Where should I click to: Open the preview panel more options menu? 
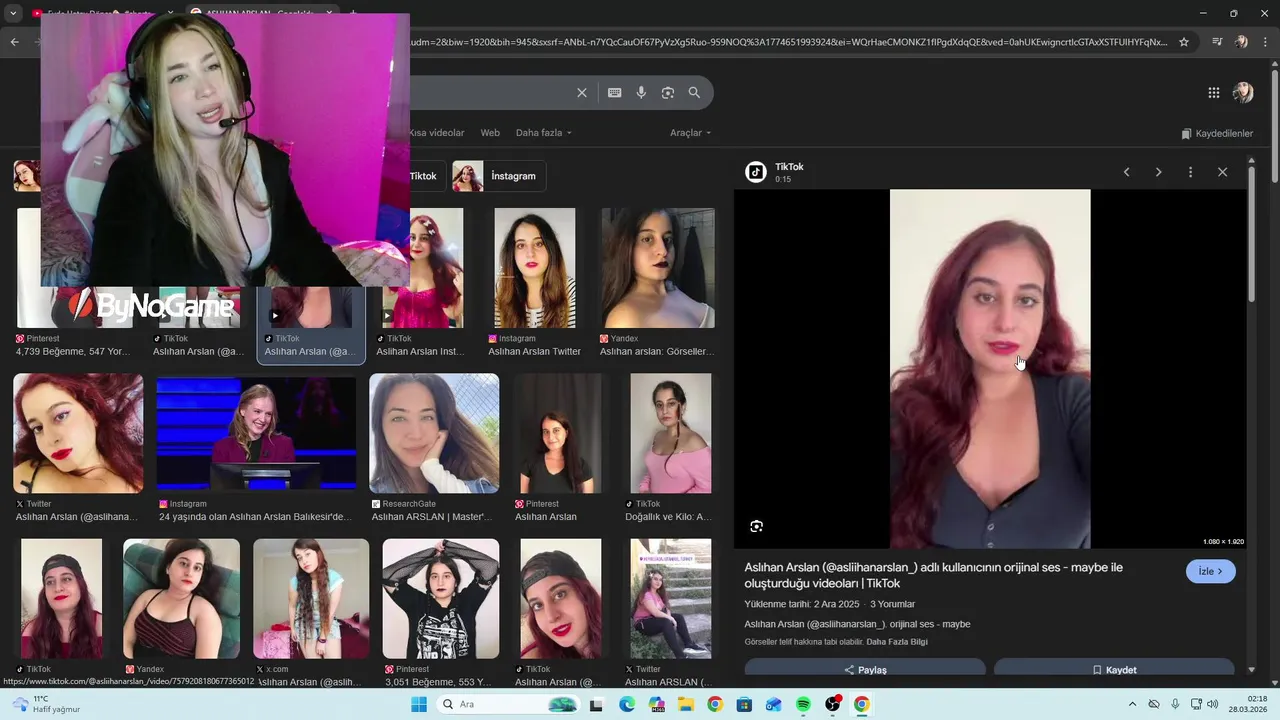tap(1190, 172)
